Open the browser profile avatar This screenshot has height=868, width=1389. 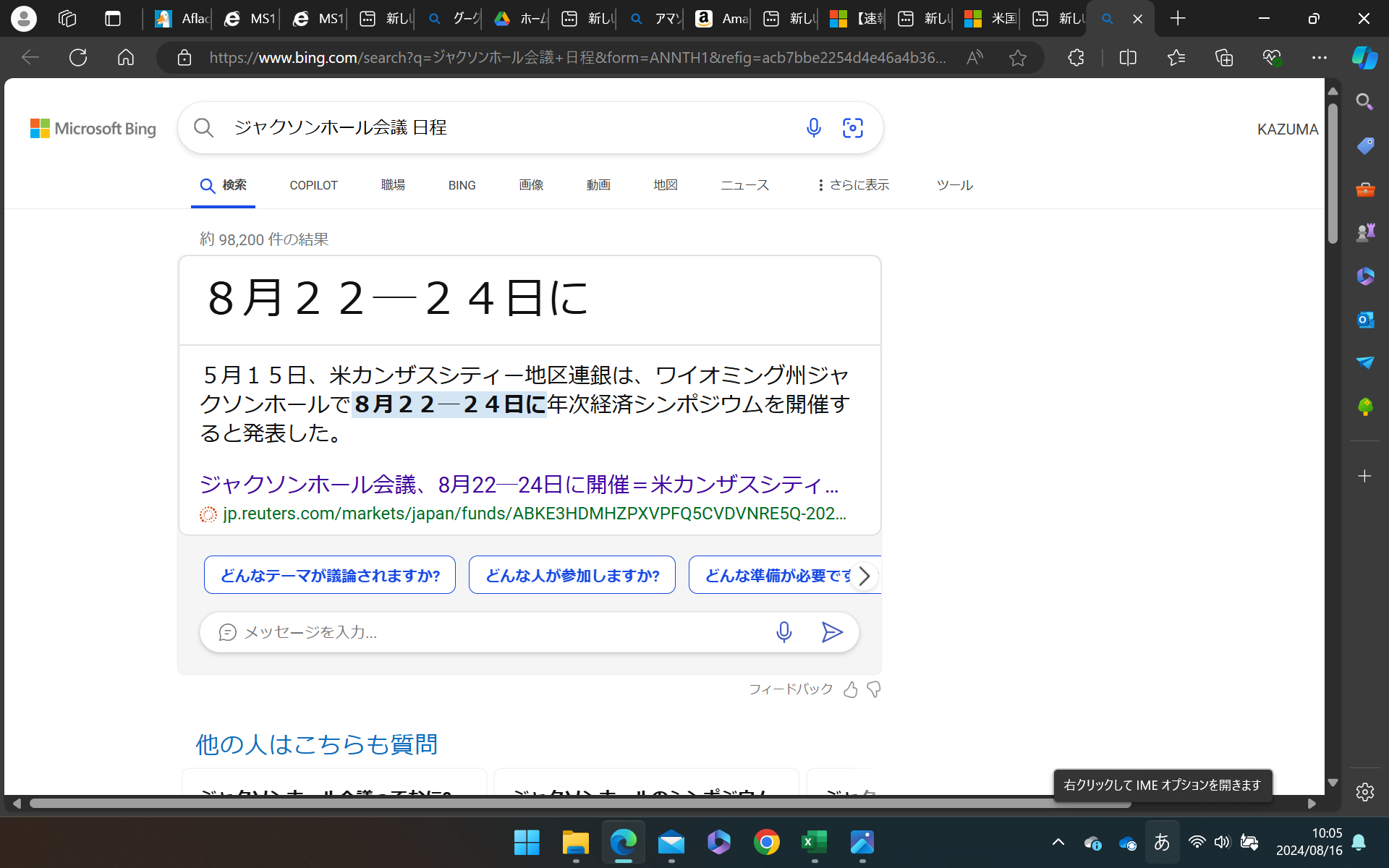[x=24, y=19]
